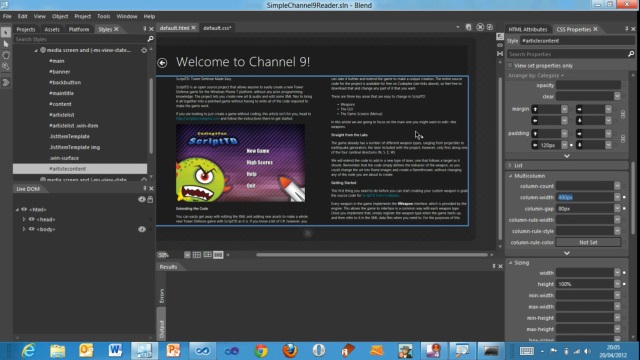Select the Pan hand tool
The height and width of the screenshot is (360, 640).
click(x=6, y=55)
